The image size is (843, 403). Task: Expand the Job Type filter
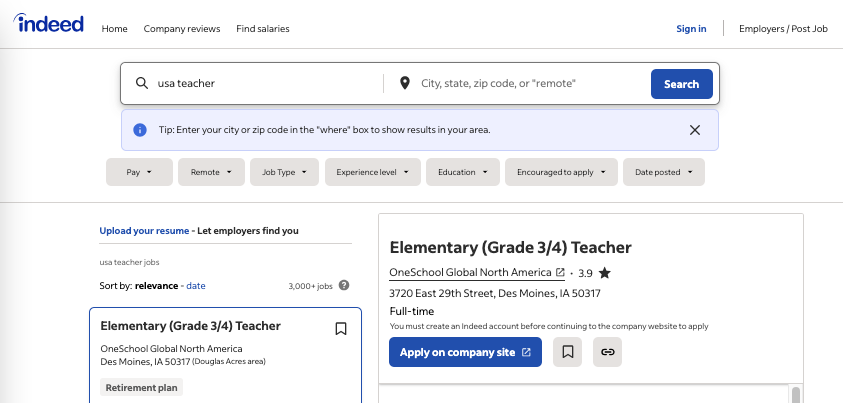284,172
